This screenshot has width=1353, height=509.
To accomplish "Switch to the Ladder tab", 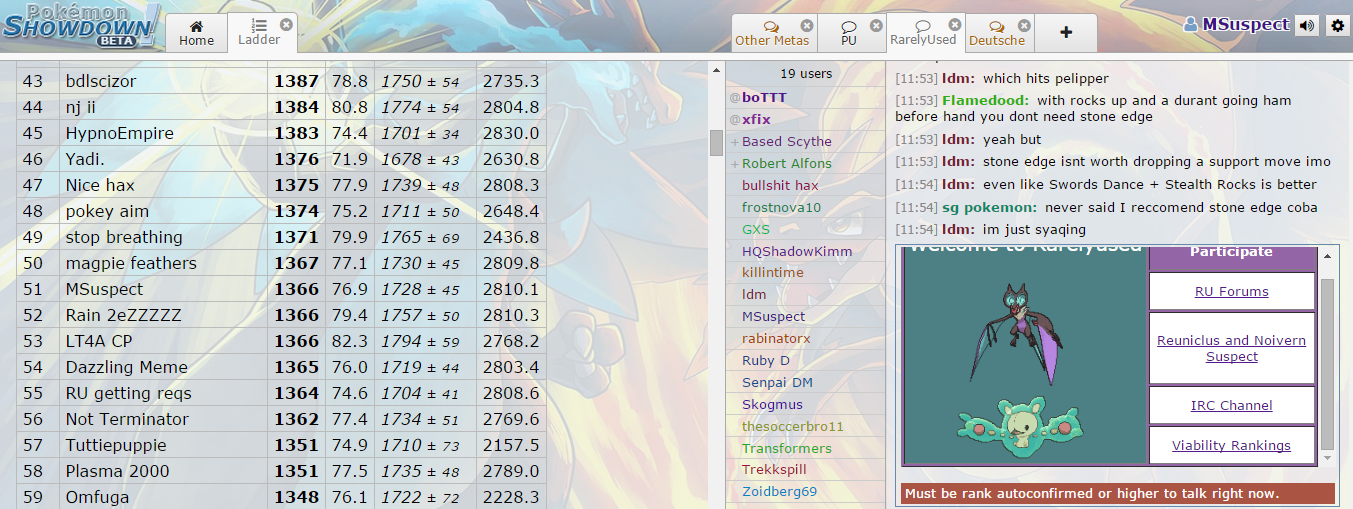I will [x=258, y=32].
